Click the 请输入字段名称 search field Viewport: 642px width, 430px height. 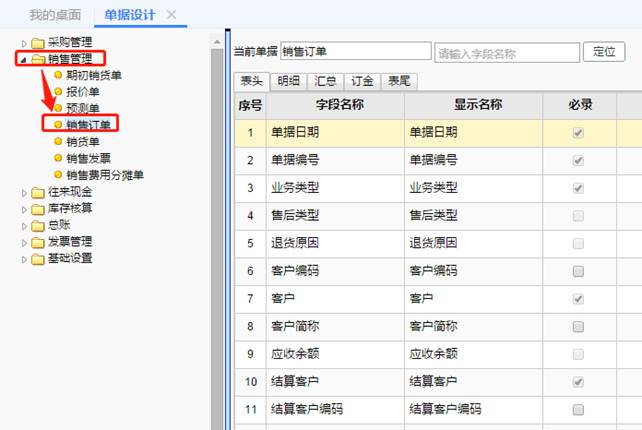pos(506,52)
